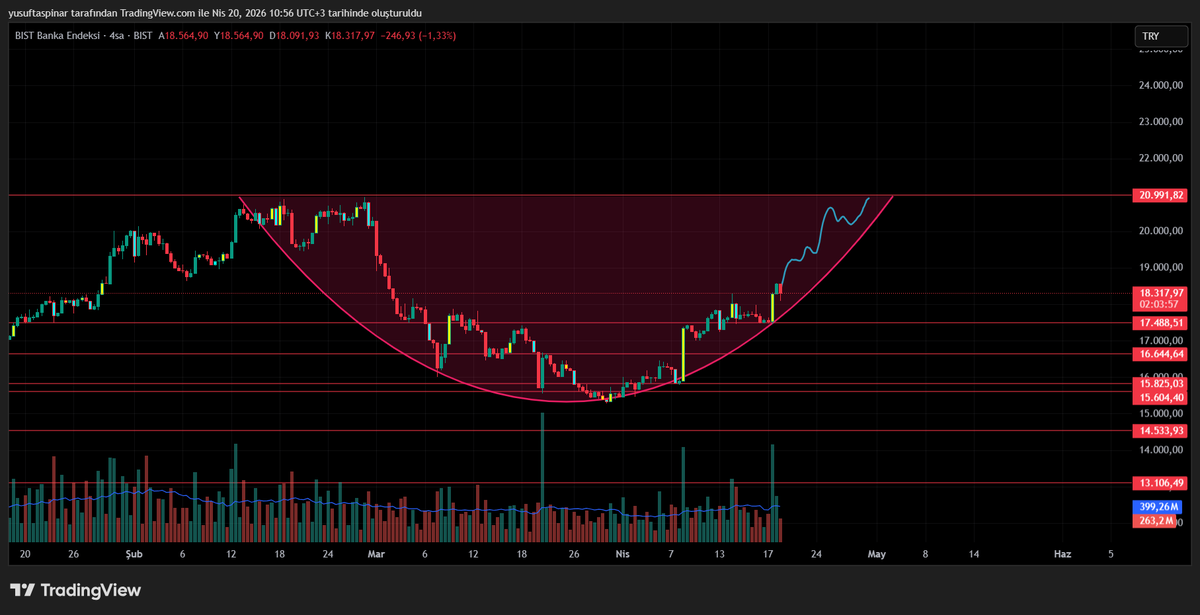This screenshot has width=1200, height=615.
Task: Open the TRY currency selector
Action: pyautogui.click(x=1160, y=37)
